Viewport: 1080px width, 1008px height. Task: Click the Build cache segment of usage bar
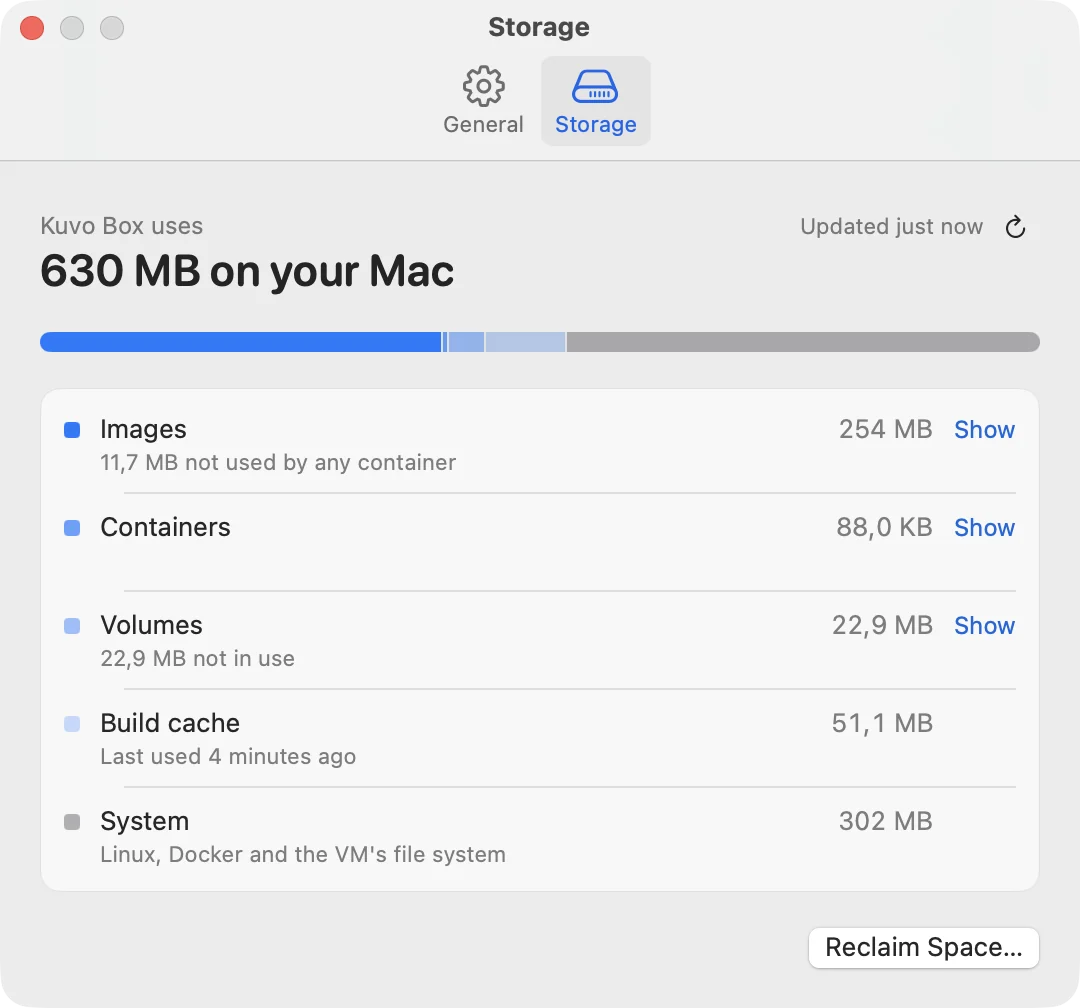[x=526, y=342]
